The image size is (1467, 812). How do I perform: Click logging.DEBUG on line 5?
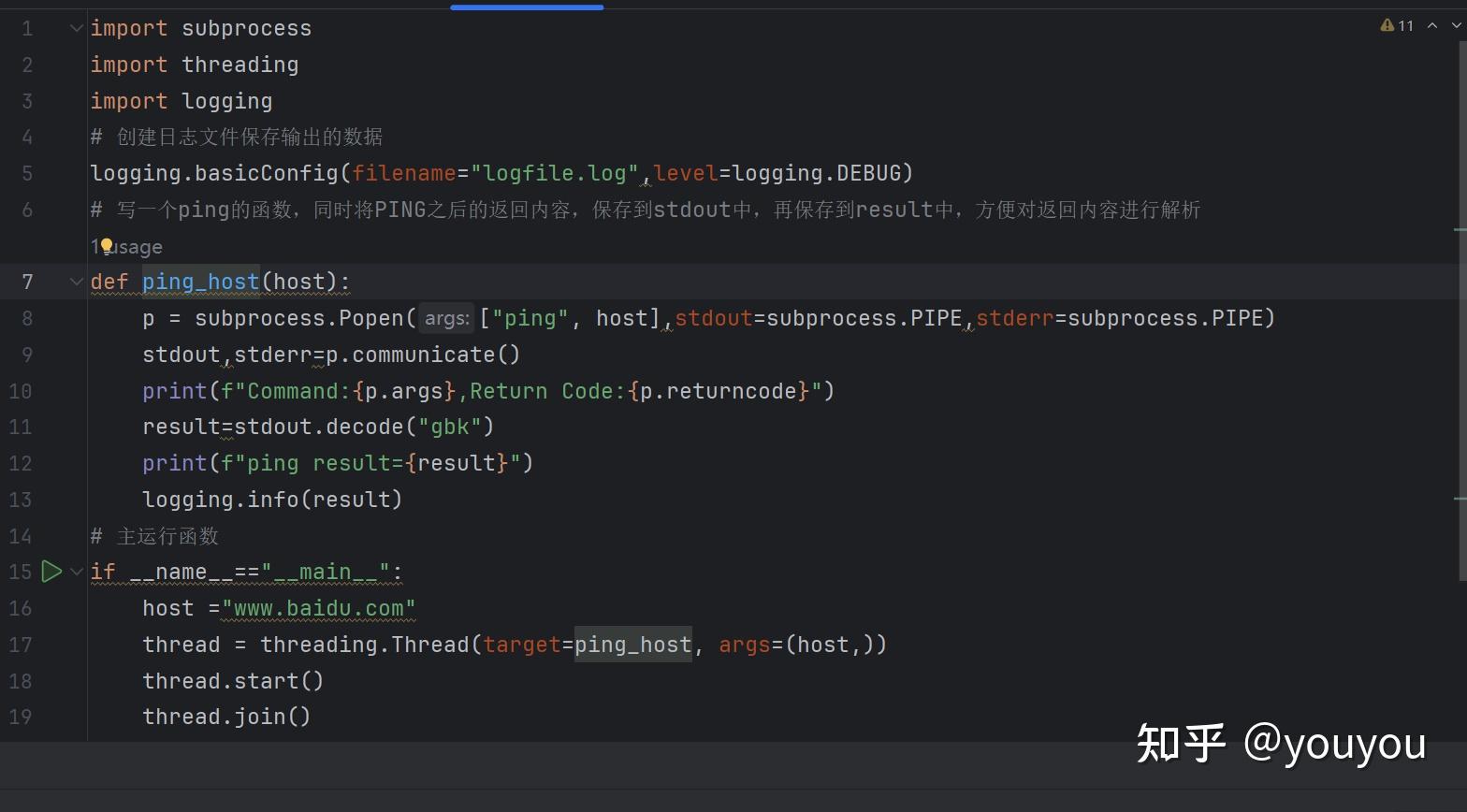click(817, 173)
